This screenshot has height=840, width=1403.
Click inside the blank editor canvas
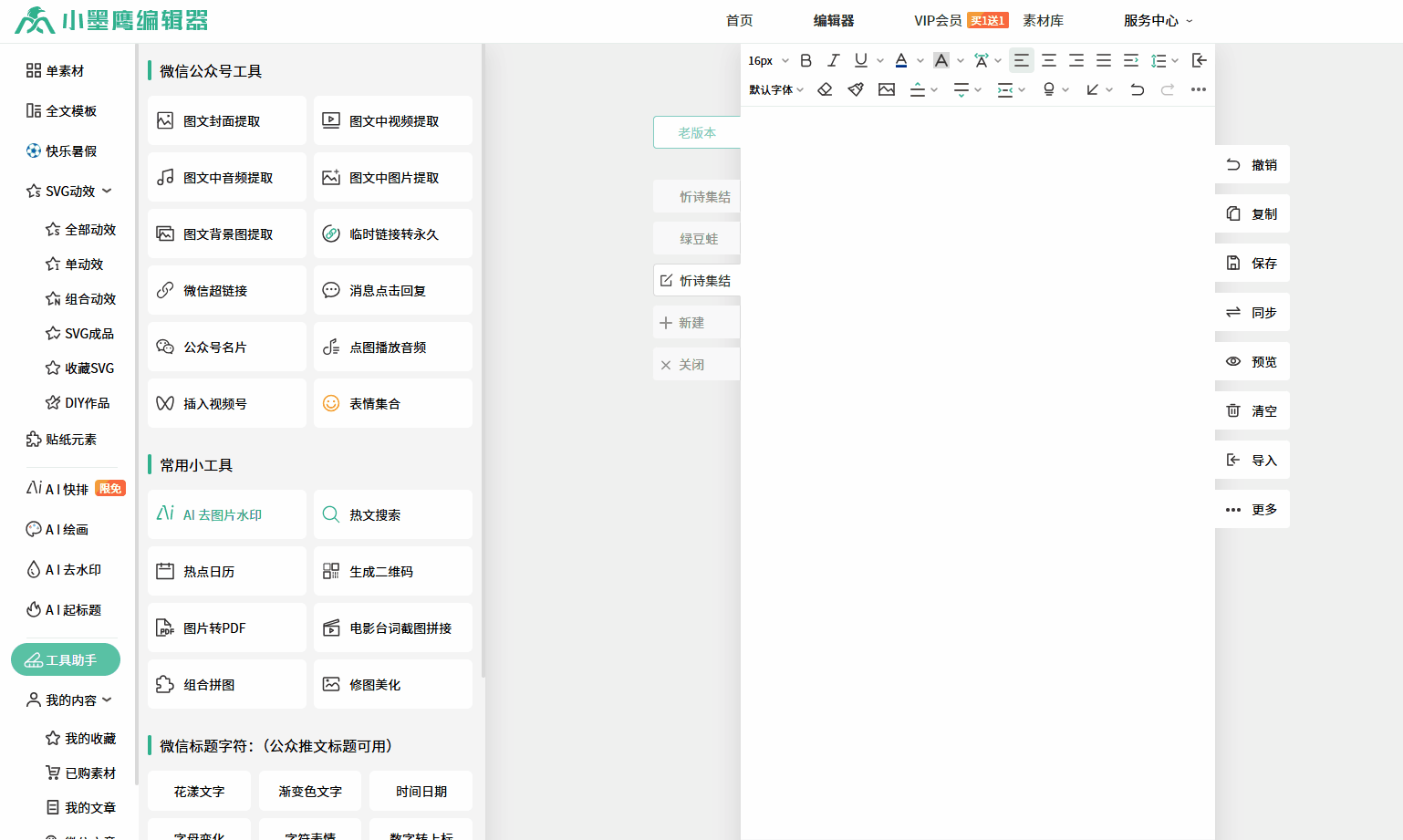(977, 472)
